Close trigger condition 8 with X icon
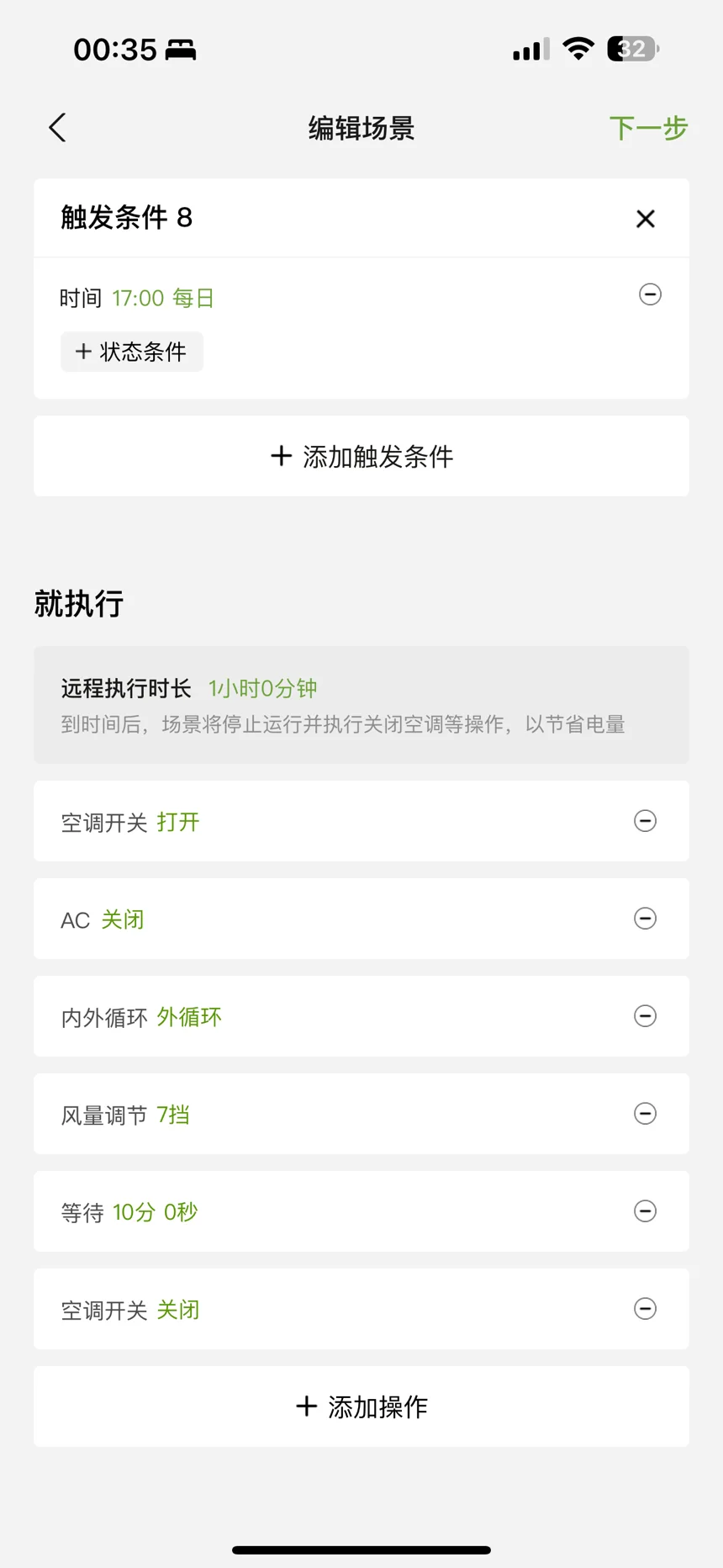The width and height of the screenshot is (723, 1568). (645, 219)
